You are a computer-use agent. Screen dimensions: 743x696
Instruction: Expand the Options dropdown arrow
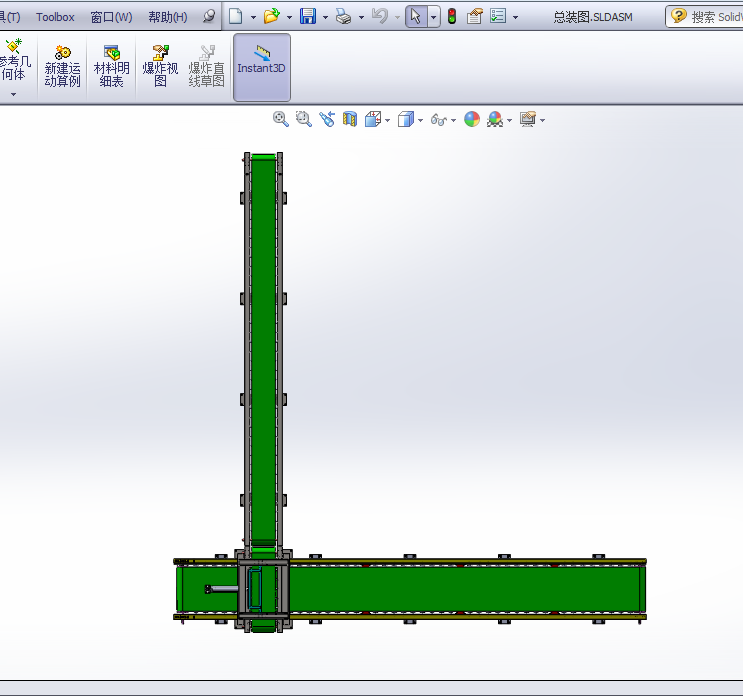point(516,18)
